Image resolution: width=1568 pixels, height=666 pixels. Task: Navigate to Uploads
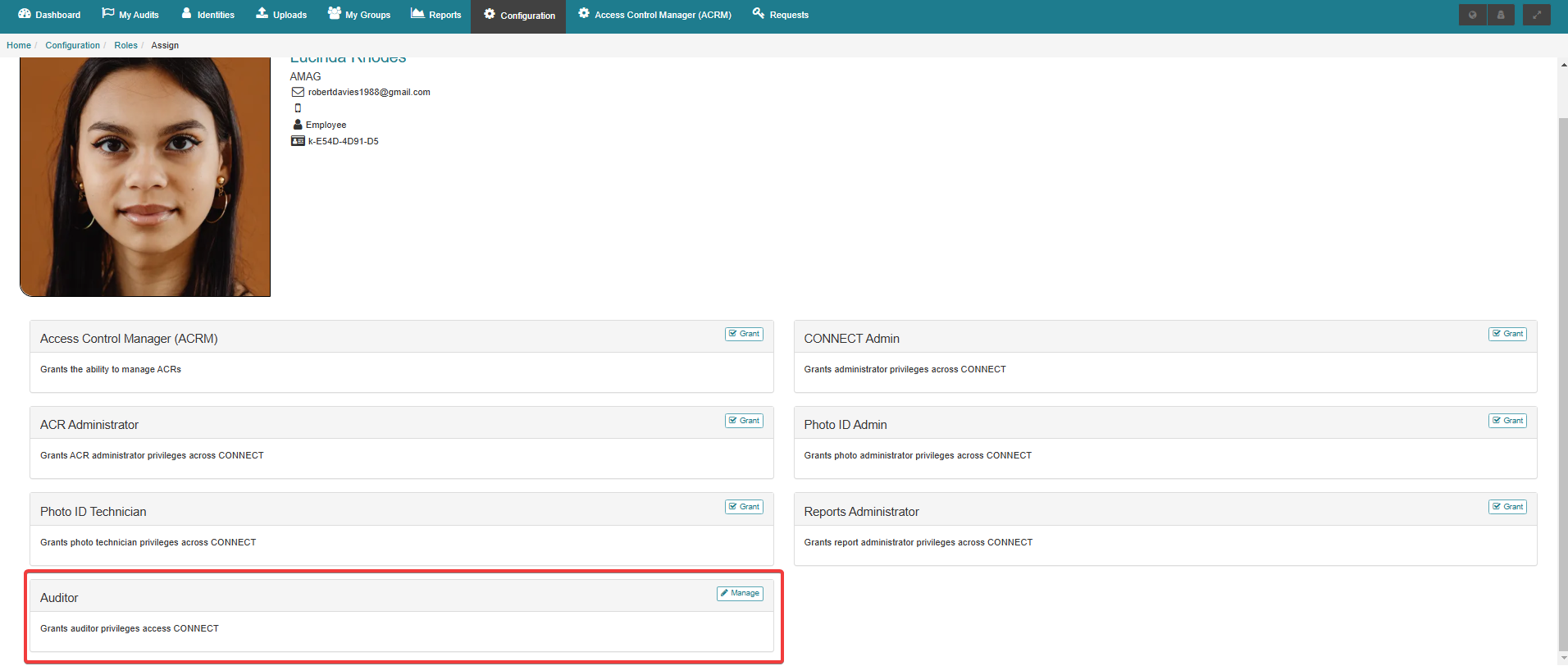[281, 15]
